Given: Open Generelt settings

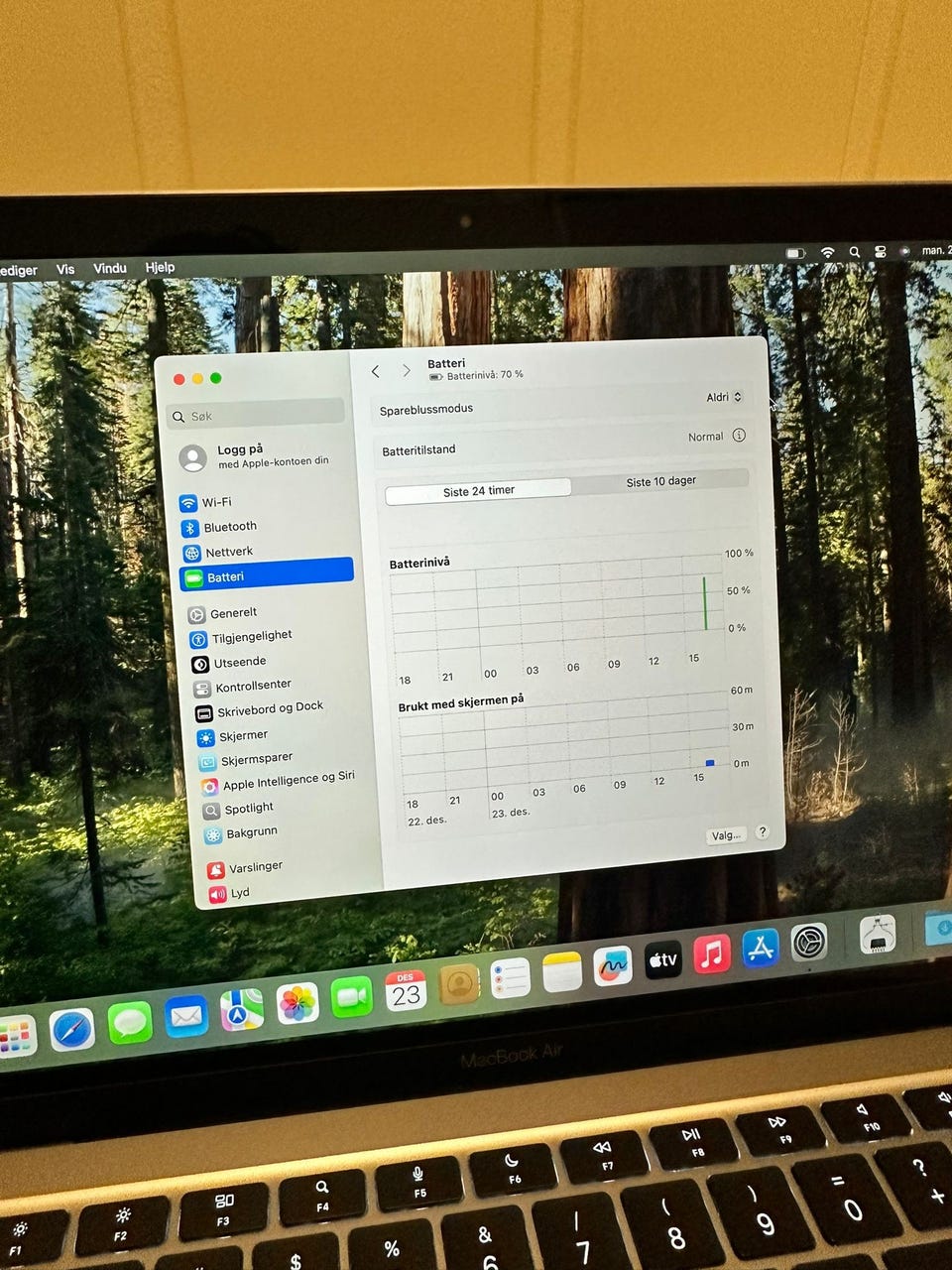Looking at the screenshot, I should [223, 613].
